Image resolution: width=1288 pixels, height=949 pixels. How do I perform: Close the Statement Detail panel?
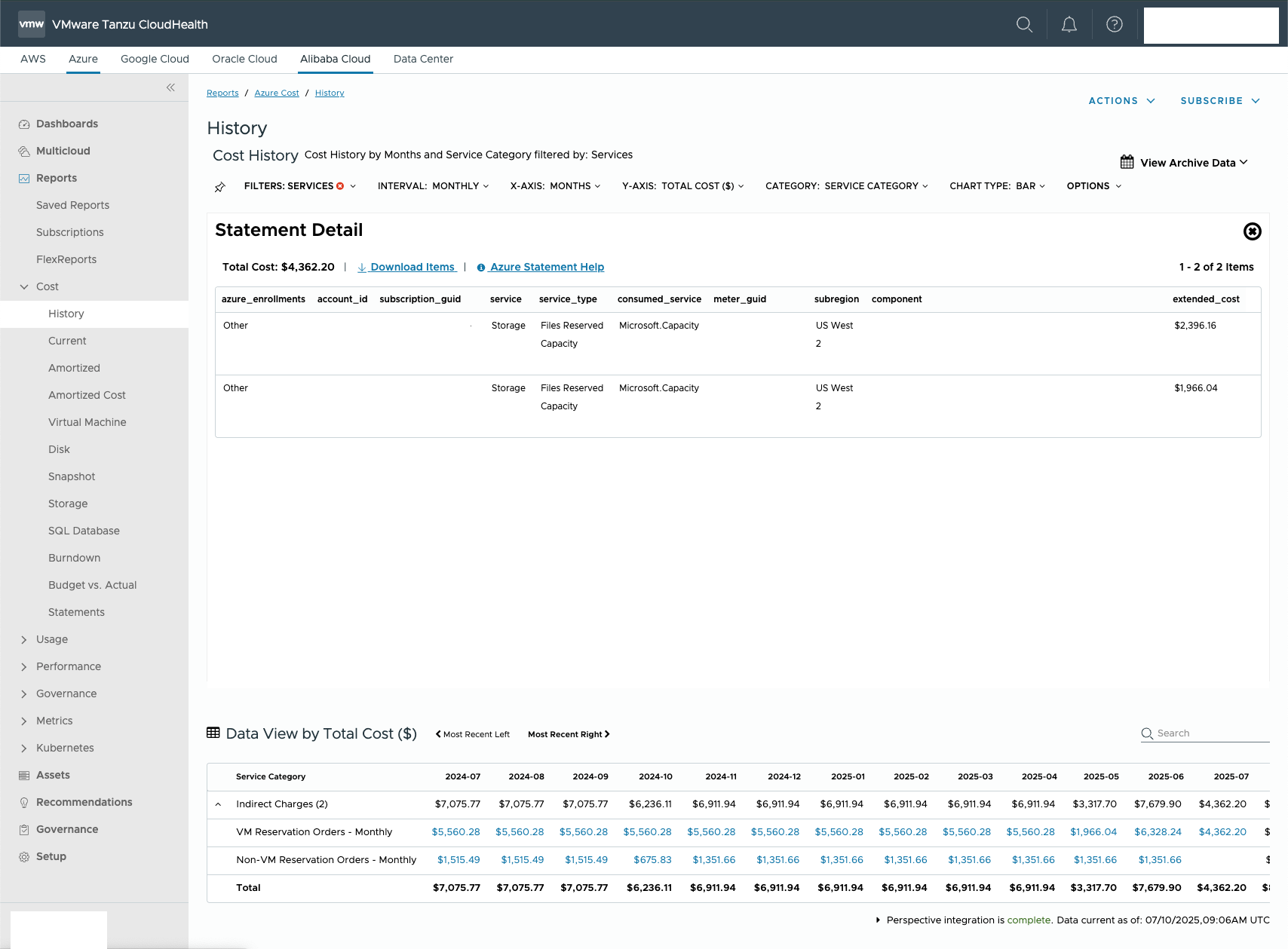click(x=1252, y=231)
